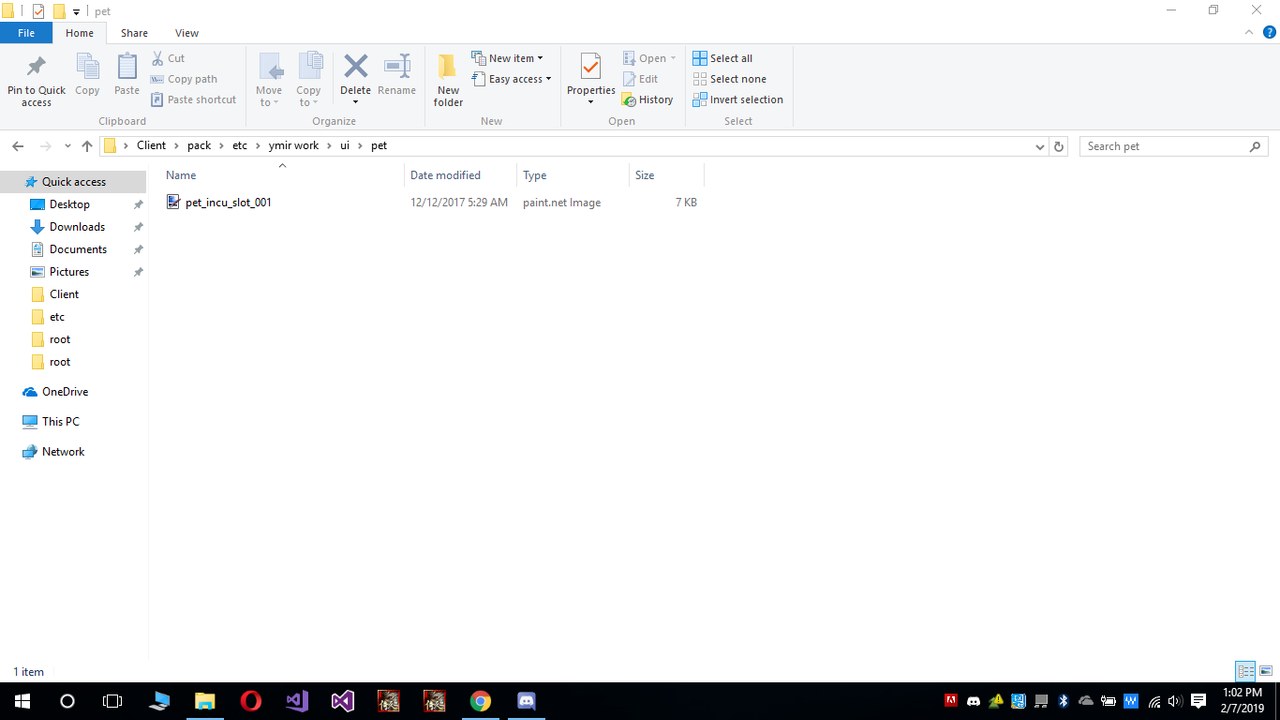Select the Home ribbon tab
The width and height of the screenshot is (1280, 720).
pyautogui.click(x=80, y=33)
